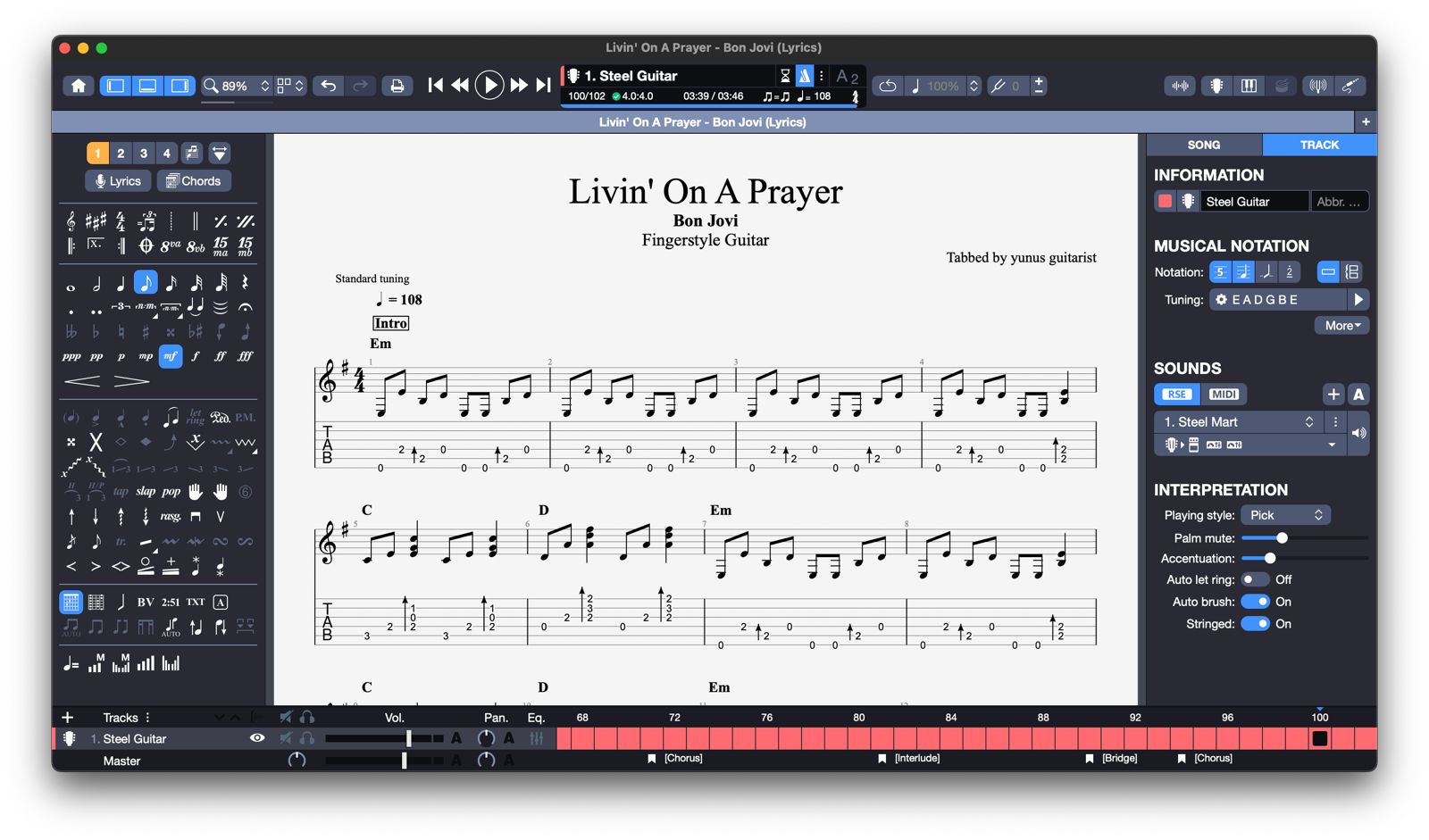
Task: Select MIDI sound mode
Action: [1224, 394]
